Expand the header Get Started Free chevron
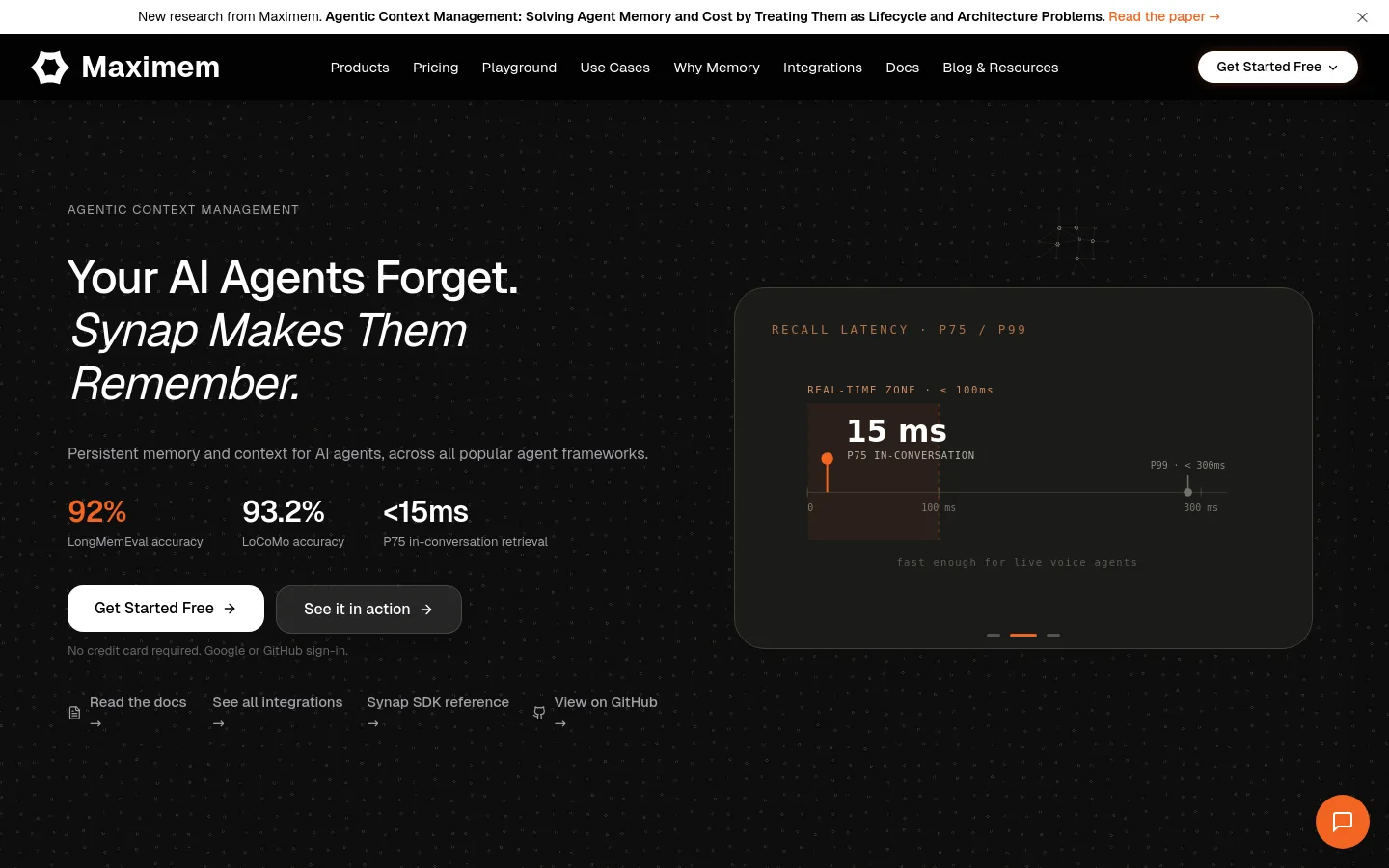Screen dimensions: 1389x868 pos(1333,68)
